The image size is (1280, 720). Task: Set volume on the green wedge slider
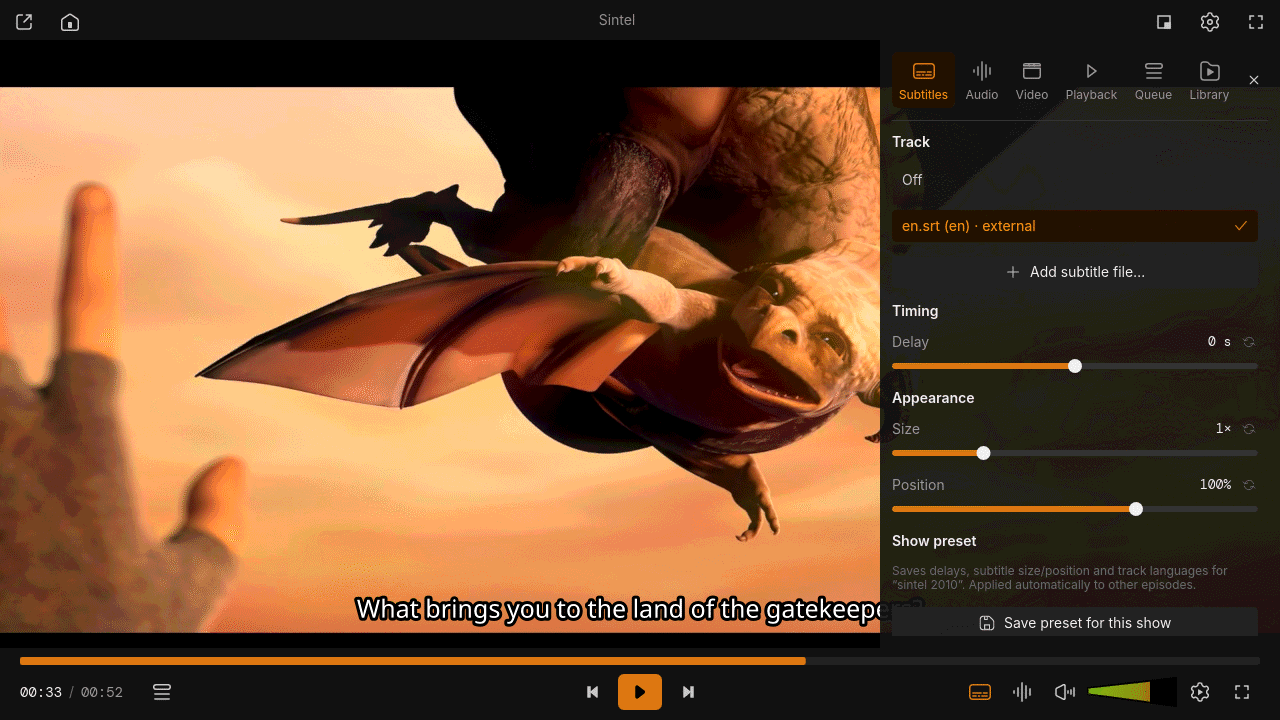(1132, 692)
